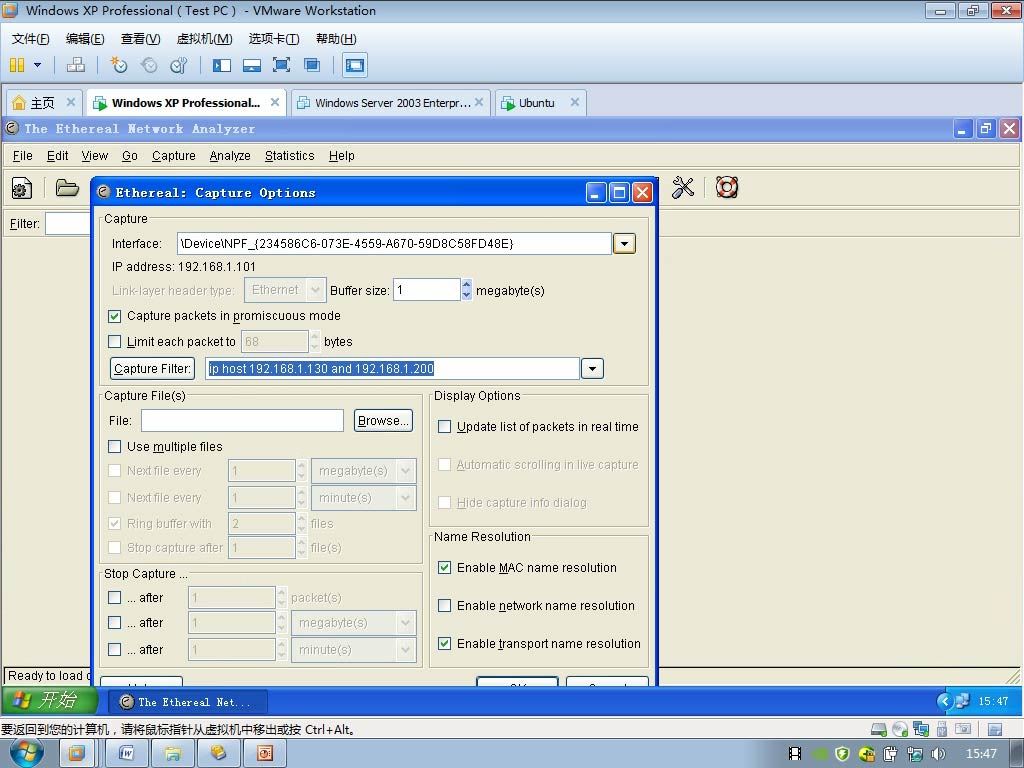
Task: Click the Browse... button for capture file
Action: click(x=383, y=421)
